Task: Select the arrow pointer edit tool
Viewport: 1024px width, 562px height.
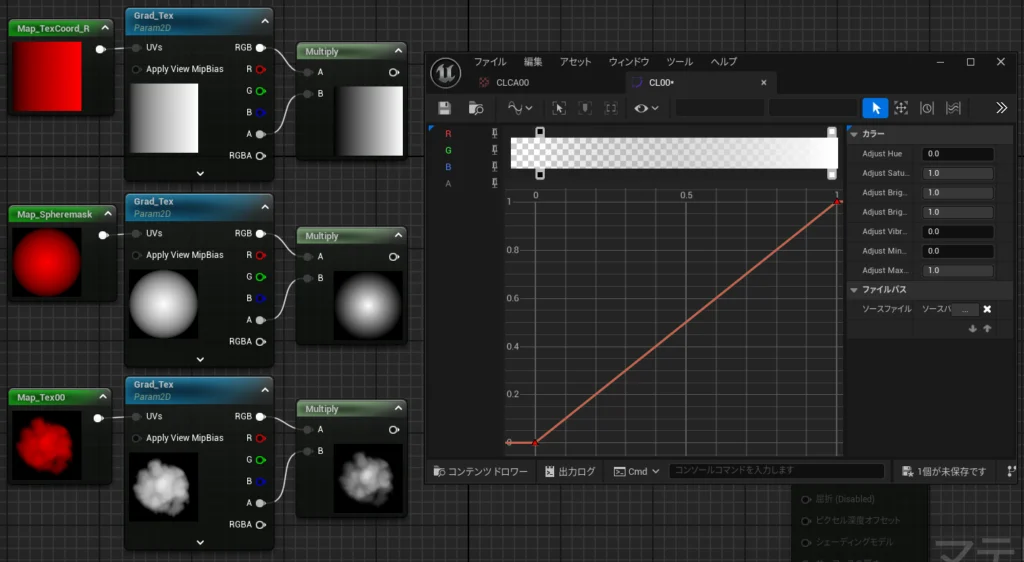Action: 875,108
